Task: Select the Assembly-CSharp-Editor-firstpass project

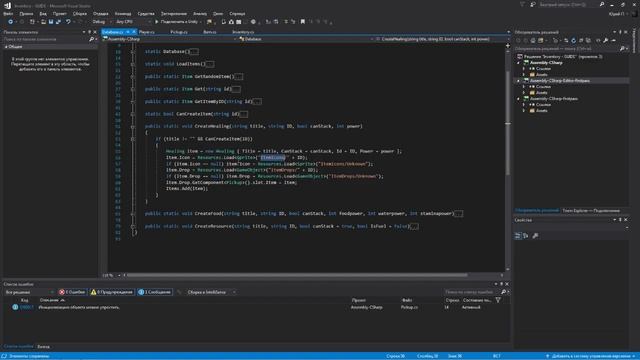Action: coord(560,81)
